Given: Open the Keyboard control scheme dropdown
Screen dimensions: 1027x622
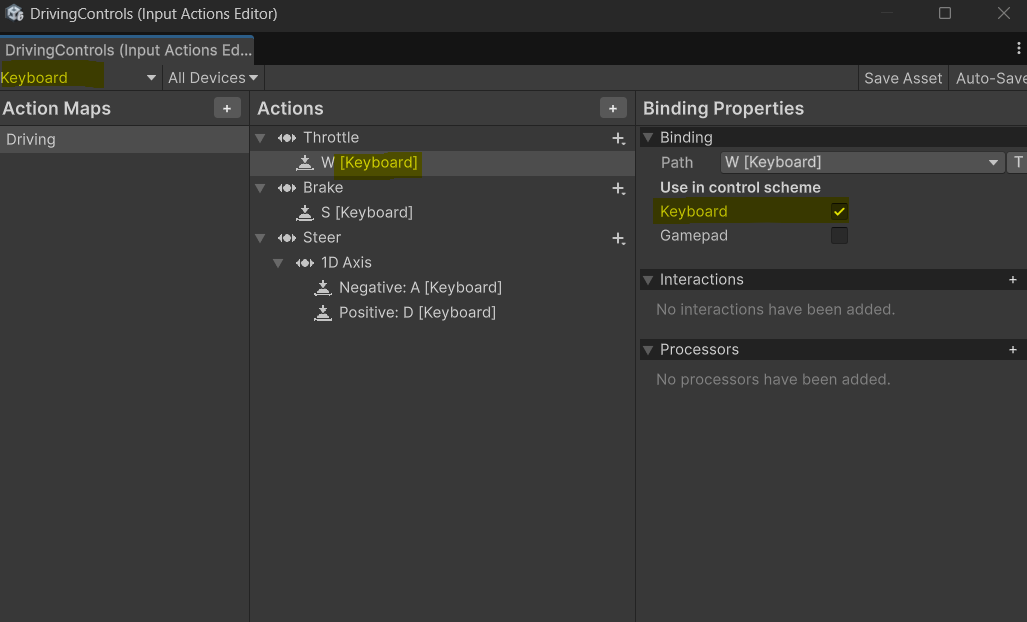Looking at the screenshot, I should [x=80, y=78].
